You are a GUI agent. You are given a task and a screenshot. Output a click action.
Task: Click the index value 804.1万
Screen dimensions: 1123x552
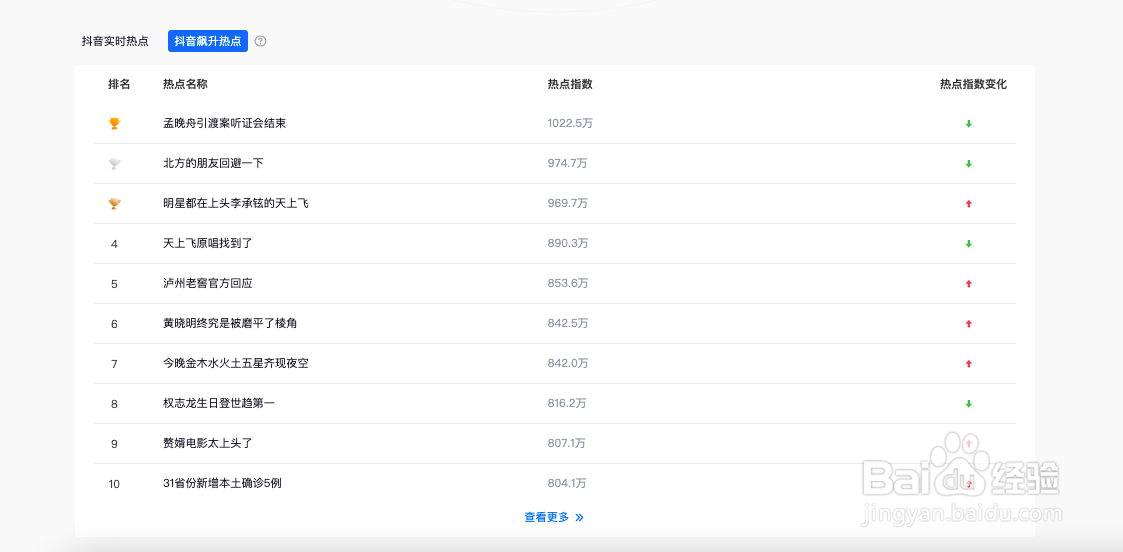click(x=567, y=484)
